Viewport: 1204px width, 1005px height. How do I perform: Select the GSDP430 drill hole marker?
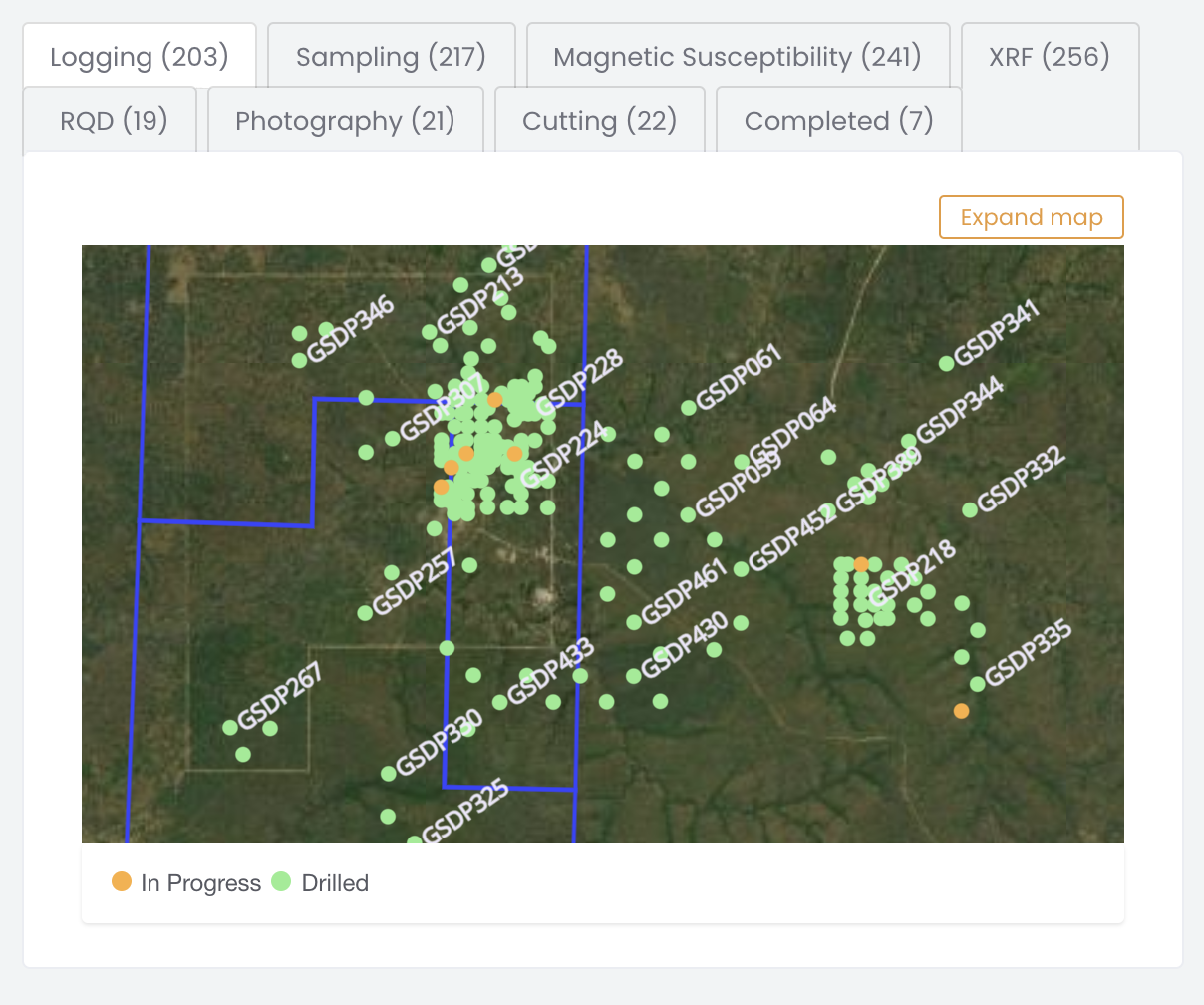pos(633,675)
